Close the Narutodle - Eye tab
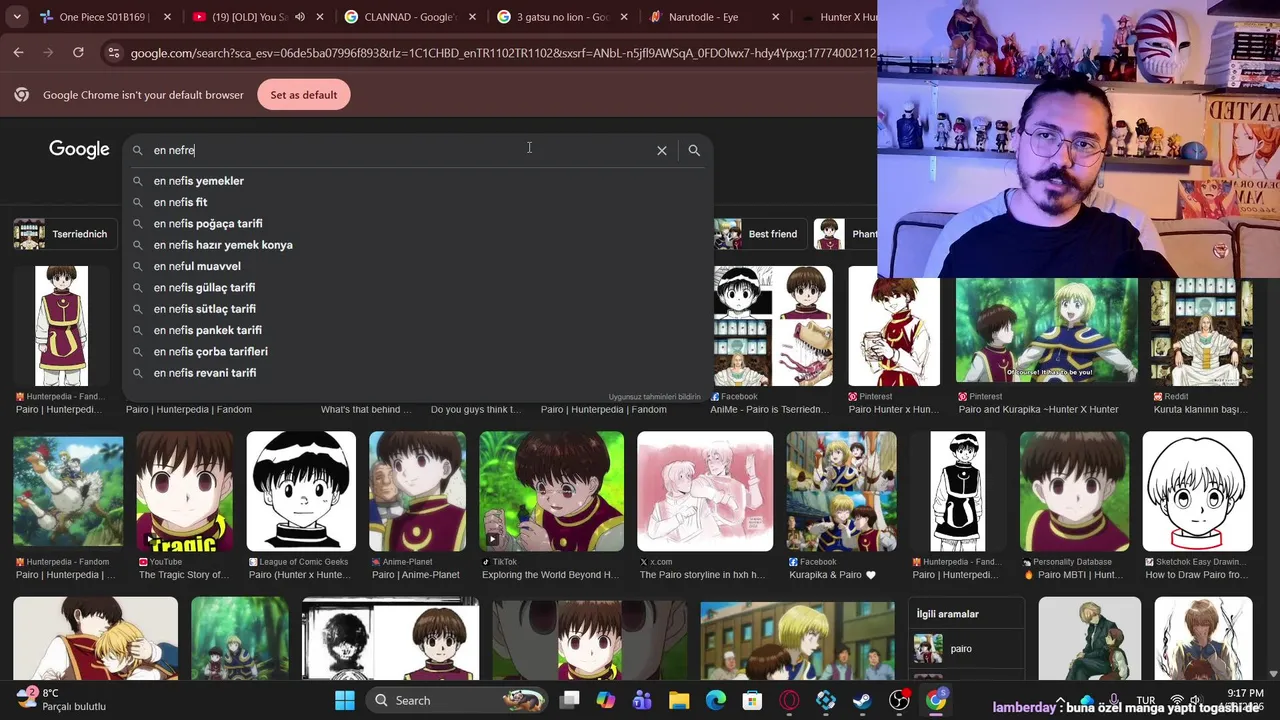This screenshot has height=720, width=1280. (x=777, y=17)
